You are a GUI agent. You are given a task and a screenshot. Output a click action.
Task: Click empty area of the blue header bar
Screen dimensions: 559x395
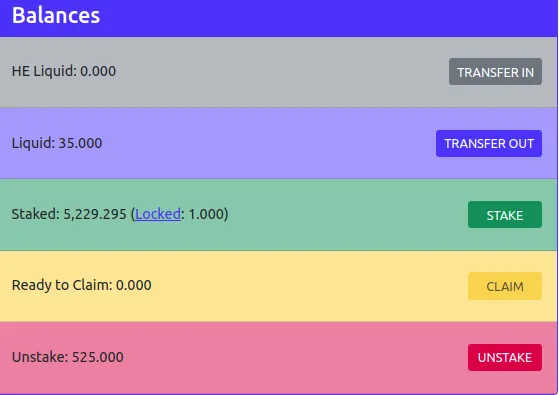(x=321, y=16)
